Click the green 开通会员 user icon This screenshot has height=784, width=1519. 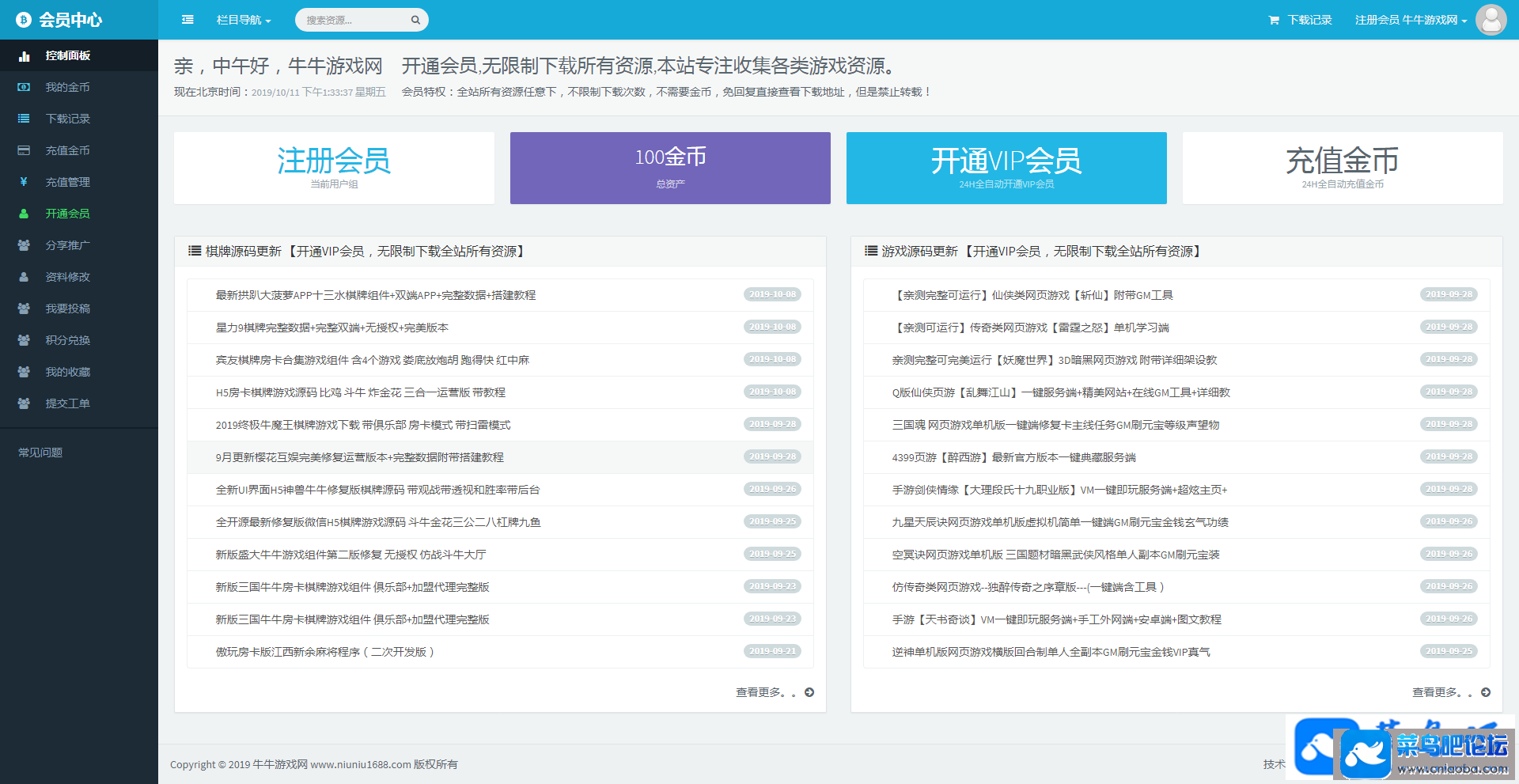coord(24,214)
